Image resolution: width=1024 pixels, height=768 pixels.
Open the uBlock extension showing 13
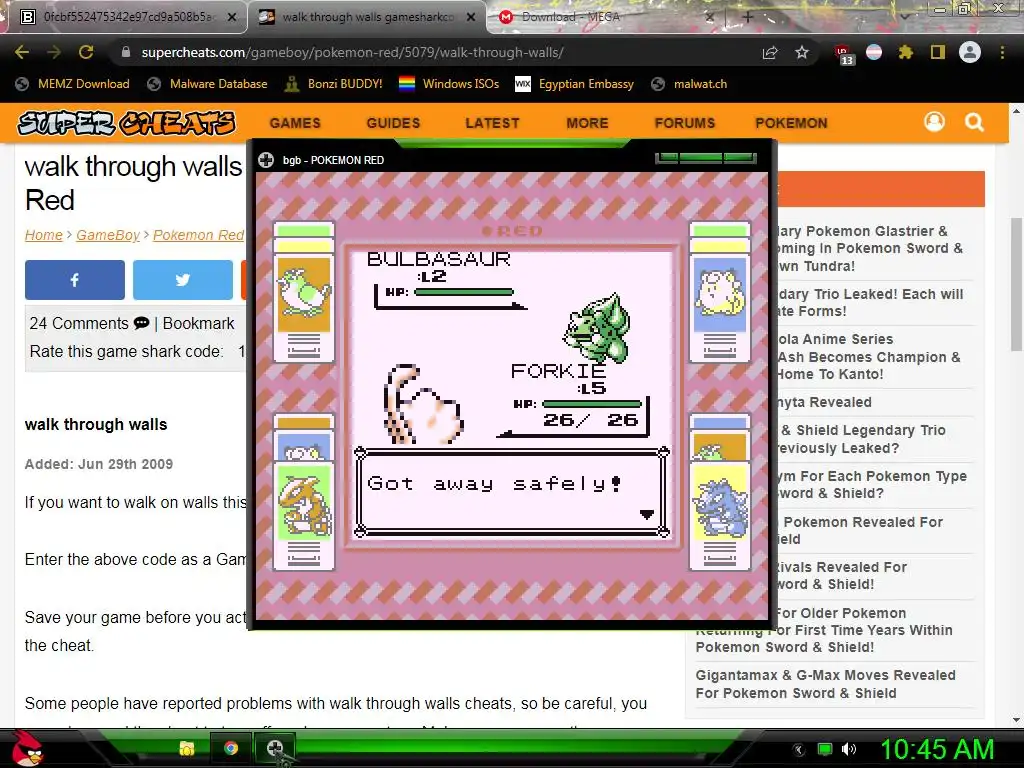[844, 54]
